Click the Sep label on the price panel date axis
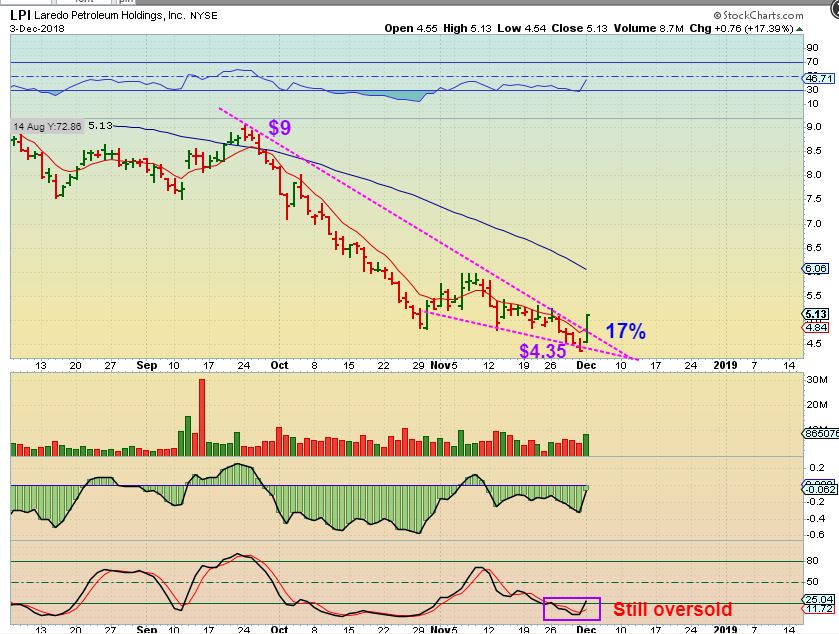The width and height of the screenshot is (839, 634). pos(147,365)
